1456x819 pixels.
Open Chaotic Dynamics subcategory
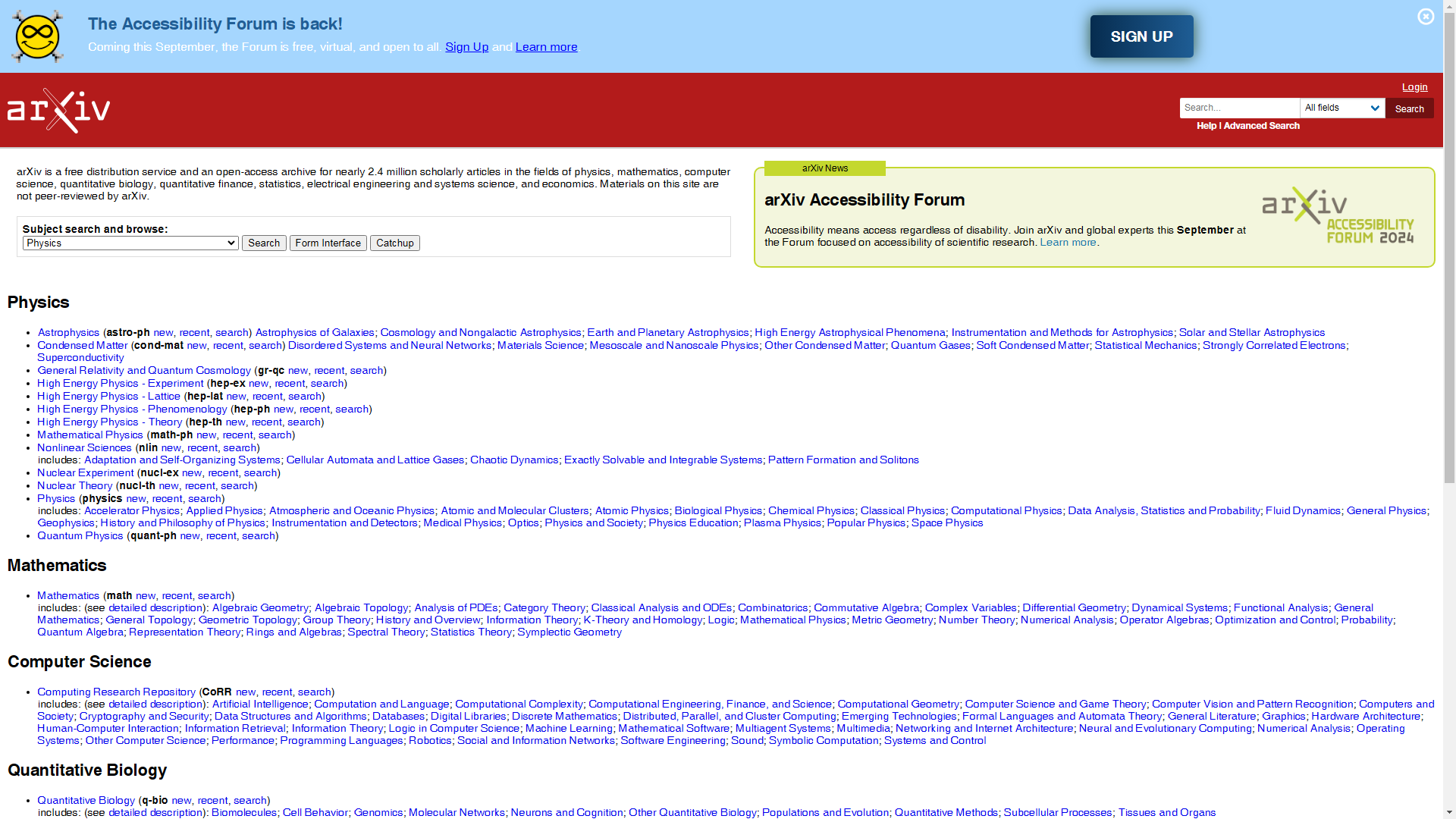pyautogui.click(x=514, y=460)
